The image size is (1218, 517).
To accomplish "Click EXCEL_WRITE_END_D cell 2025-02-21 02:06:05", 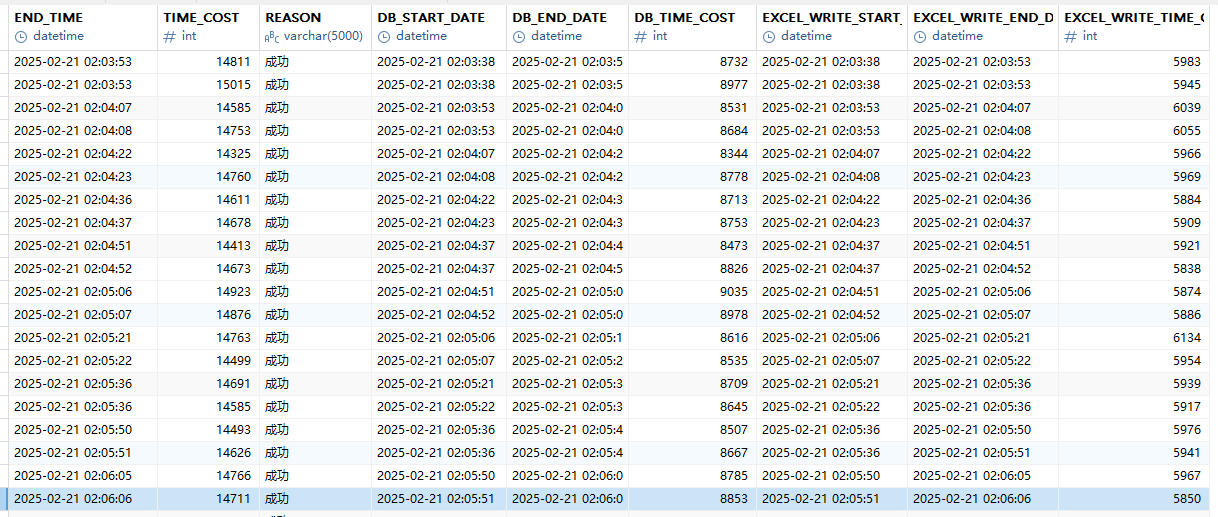I will tap(983, 476).
